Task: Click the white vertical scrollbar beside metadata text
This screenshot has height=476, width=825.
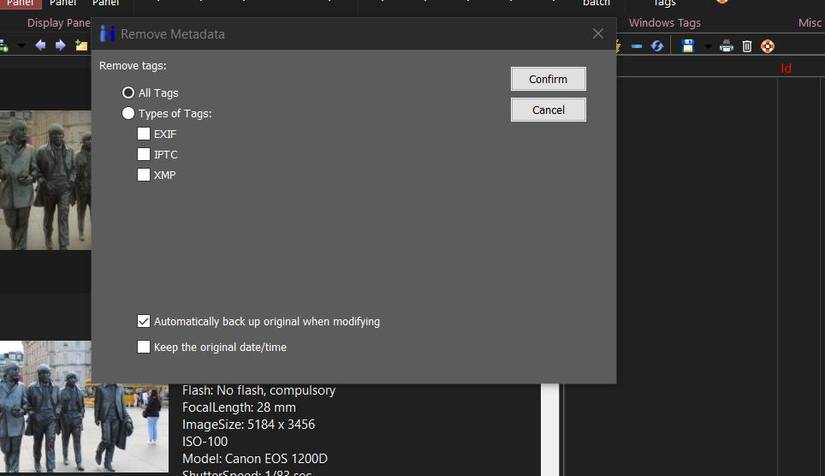Action: (x=550, y=430)
